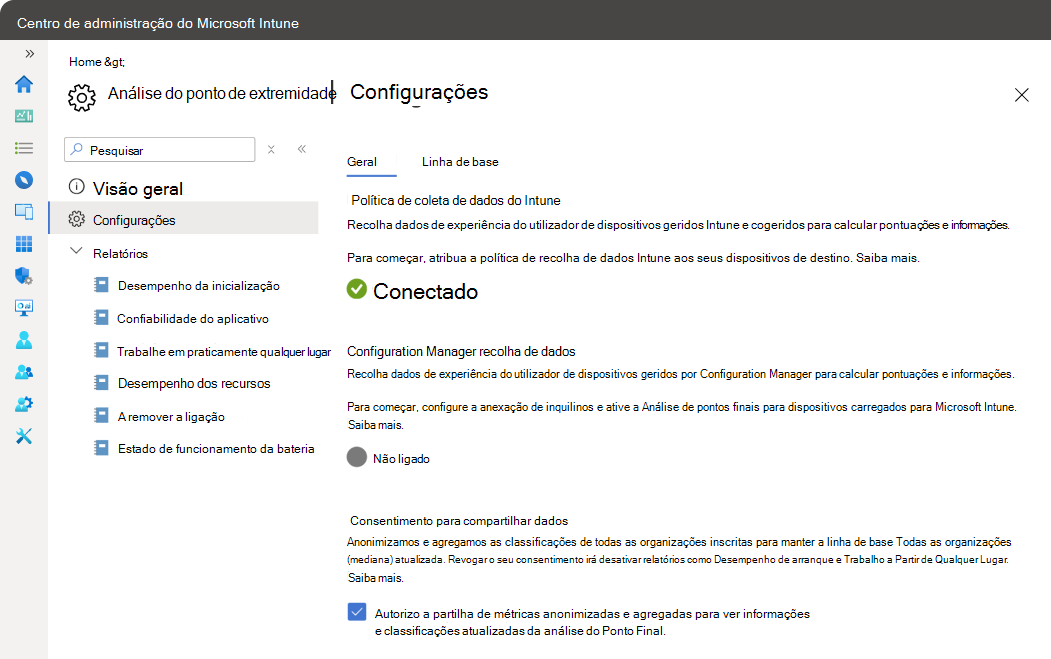Open the Desempenho dos recursos report
The image size is (1051, 659).
point(194,383)
